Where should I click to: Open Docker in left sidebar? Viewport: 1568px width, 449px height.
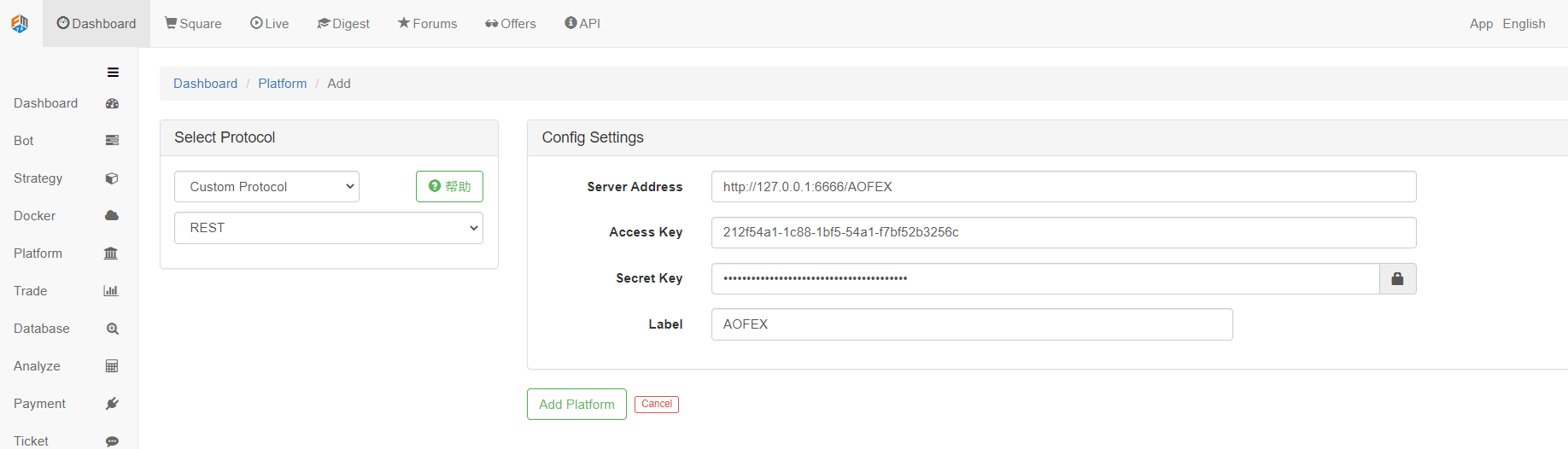[x=34, y=216]
